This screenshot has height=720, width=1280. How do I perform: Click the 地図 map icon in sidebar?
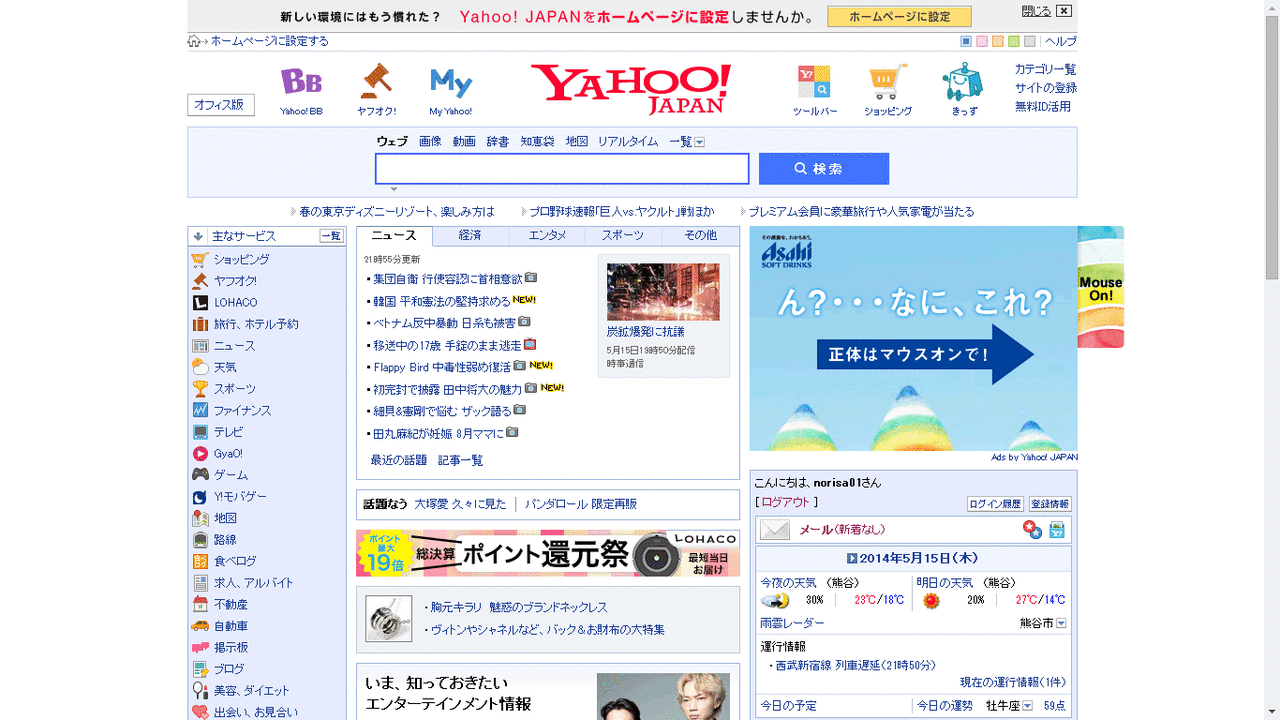tap(200, 518)
